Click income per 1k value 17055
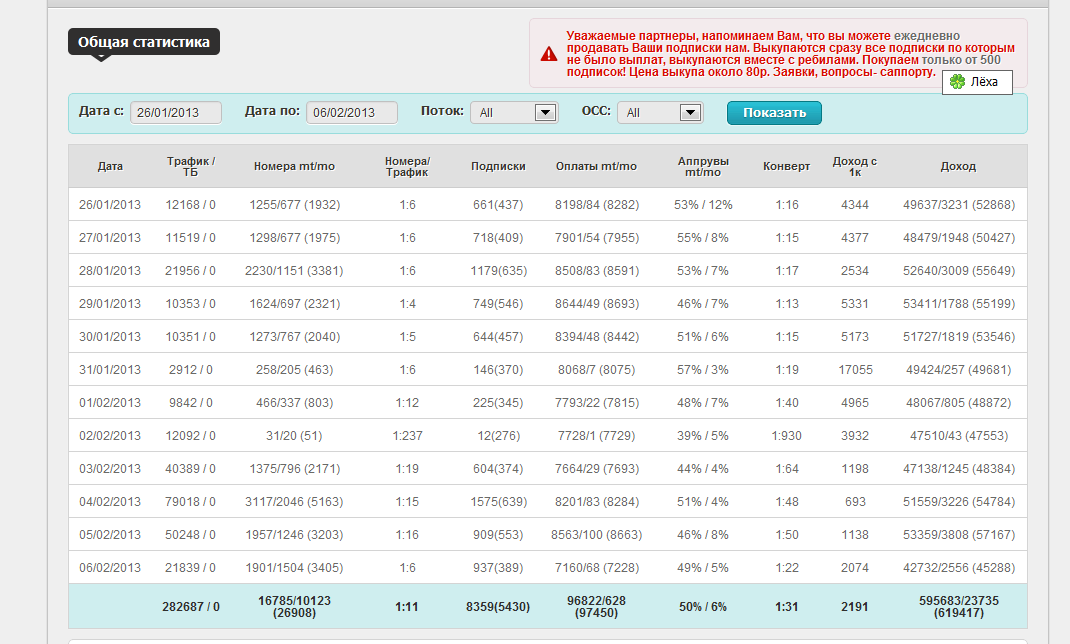Screen dimensions: 1070x644 855,370
